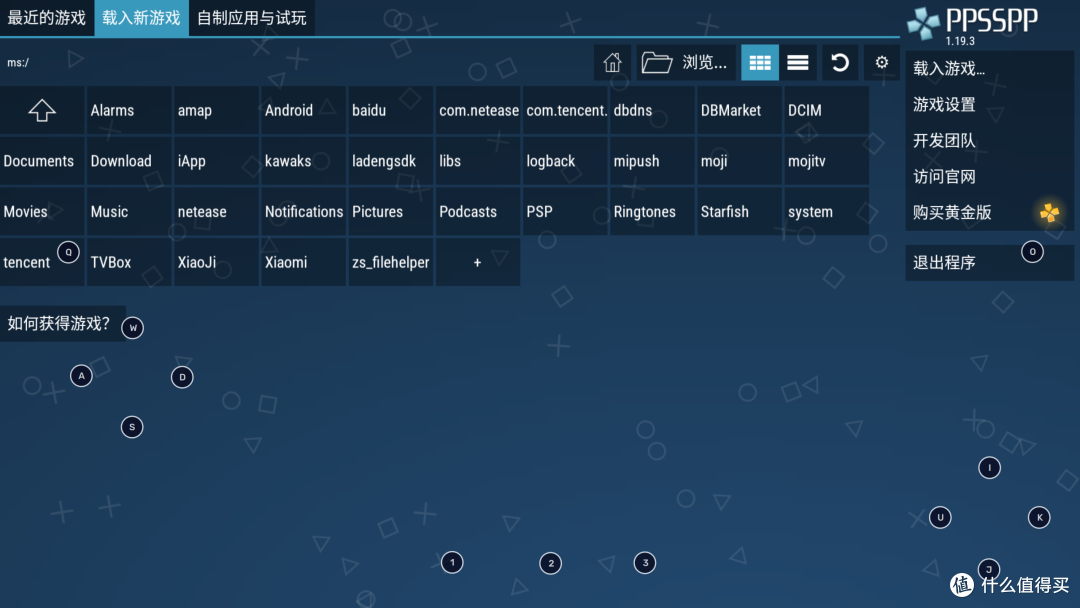Open the Notifications folder
Screen dimensions: 1080x608
coord(303,211)
